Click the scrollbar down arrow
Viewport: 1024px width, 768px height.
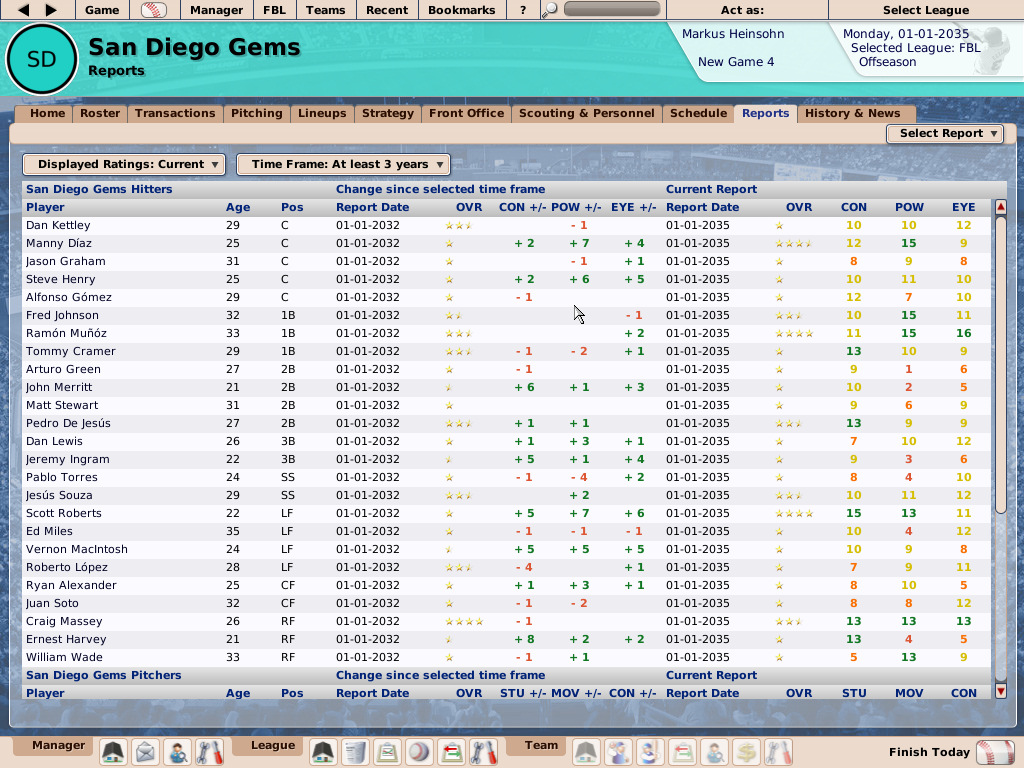[x=1001, y=688]
